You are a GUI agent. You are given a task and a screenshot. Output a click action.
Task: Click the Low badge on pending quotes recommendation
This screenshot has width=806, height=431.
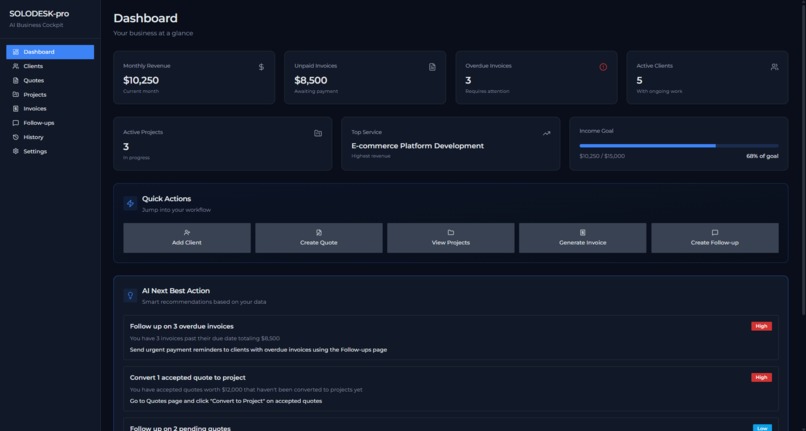pos(762,427)
